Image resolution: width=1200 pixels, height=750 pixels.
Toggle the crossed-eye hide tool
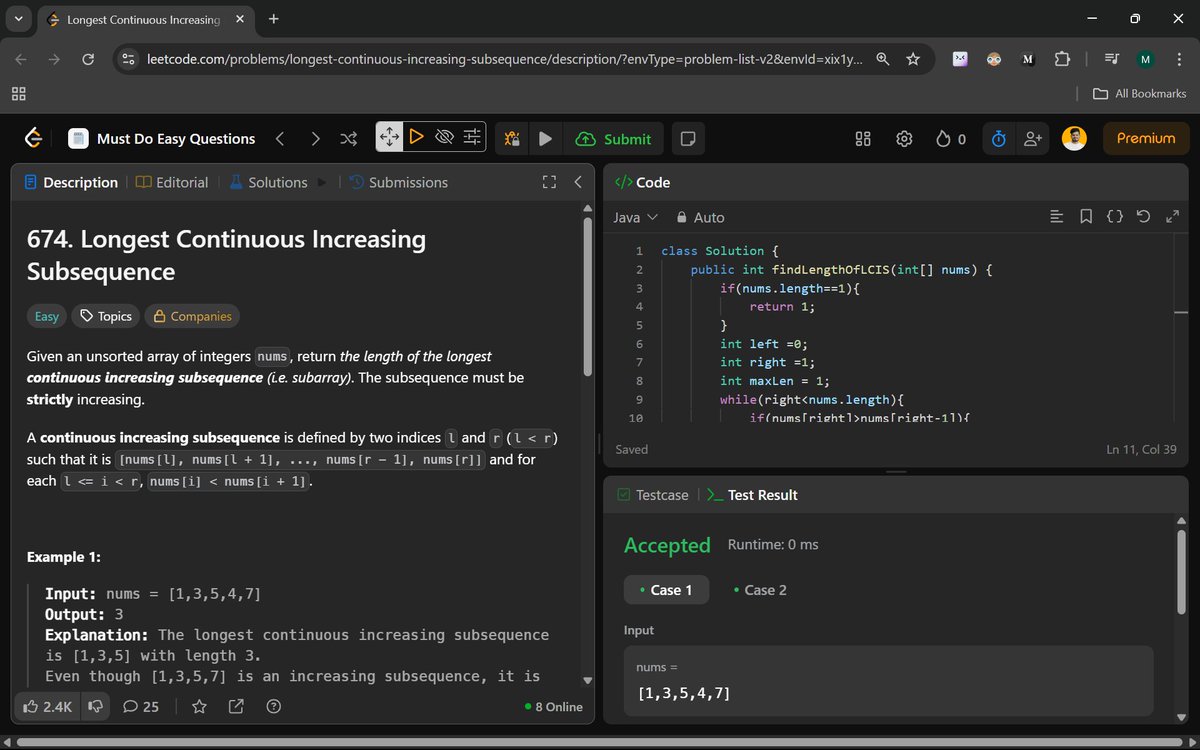click(444, 136)
